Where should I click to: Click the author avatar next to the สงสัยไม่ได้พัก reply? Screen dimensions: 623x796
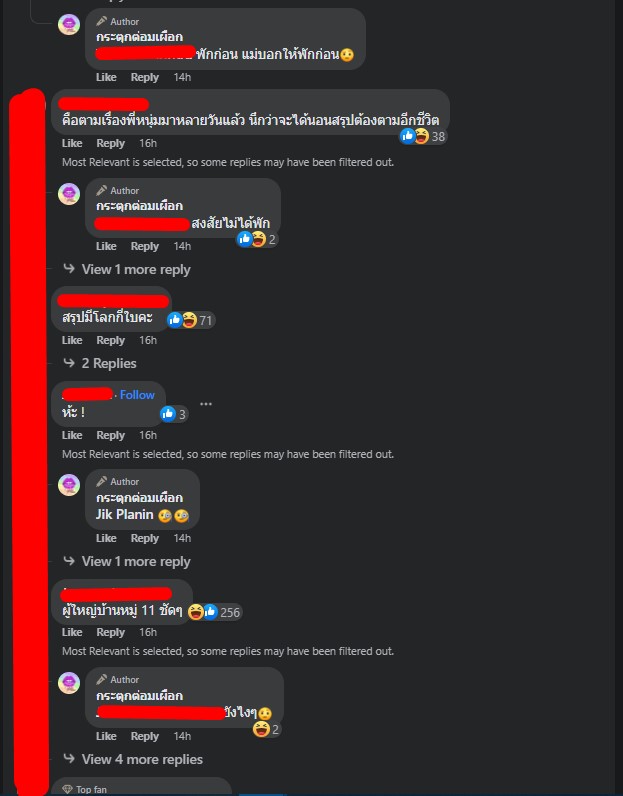tap(69, 194)
